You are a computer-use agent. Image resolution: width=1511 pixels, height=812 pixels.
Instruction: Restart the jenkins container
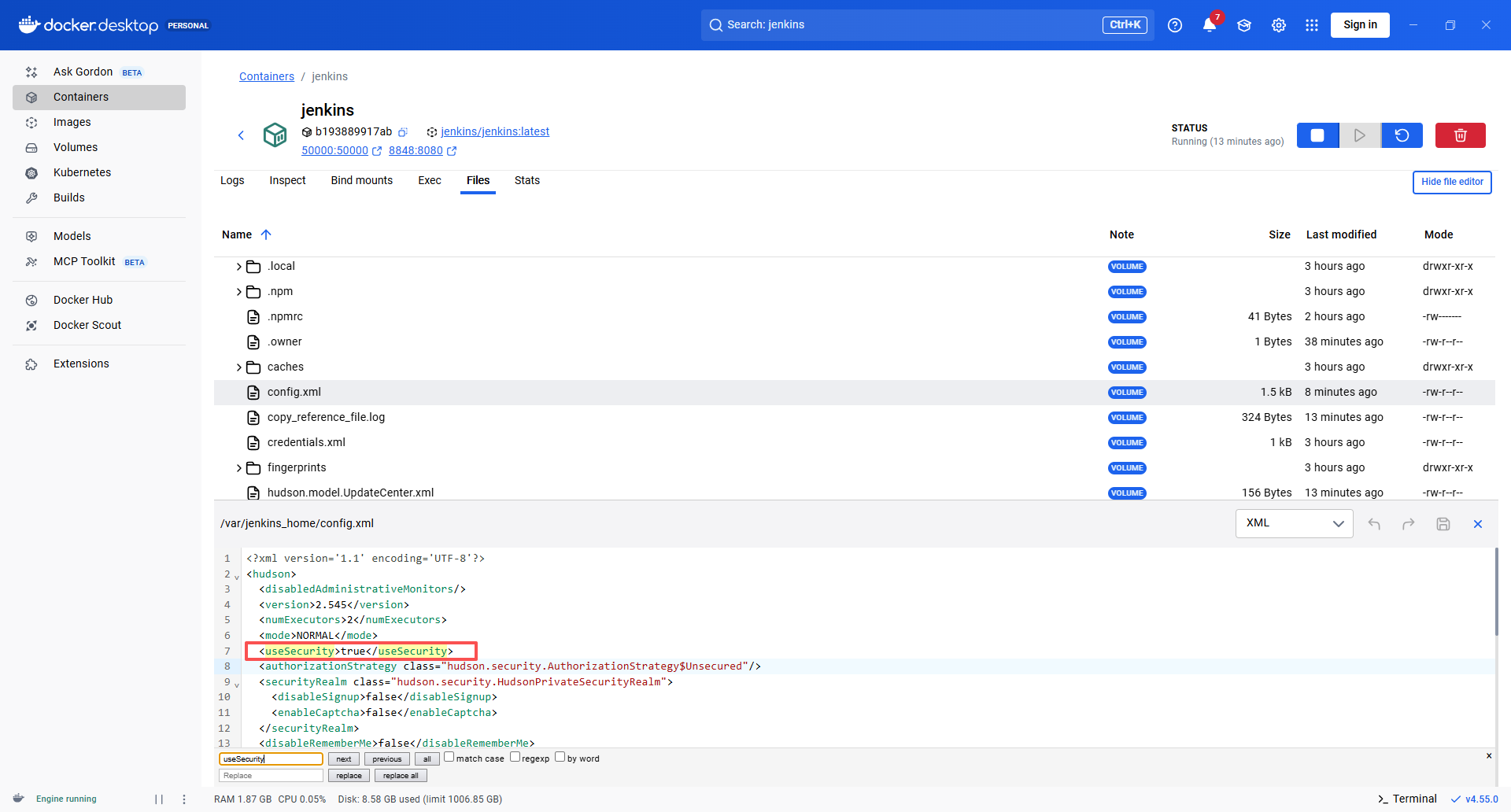click(x=1401, y=135)
